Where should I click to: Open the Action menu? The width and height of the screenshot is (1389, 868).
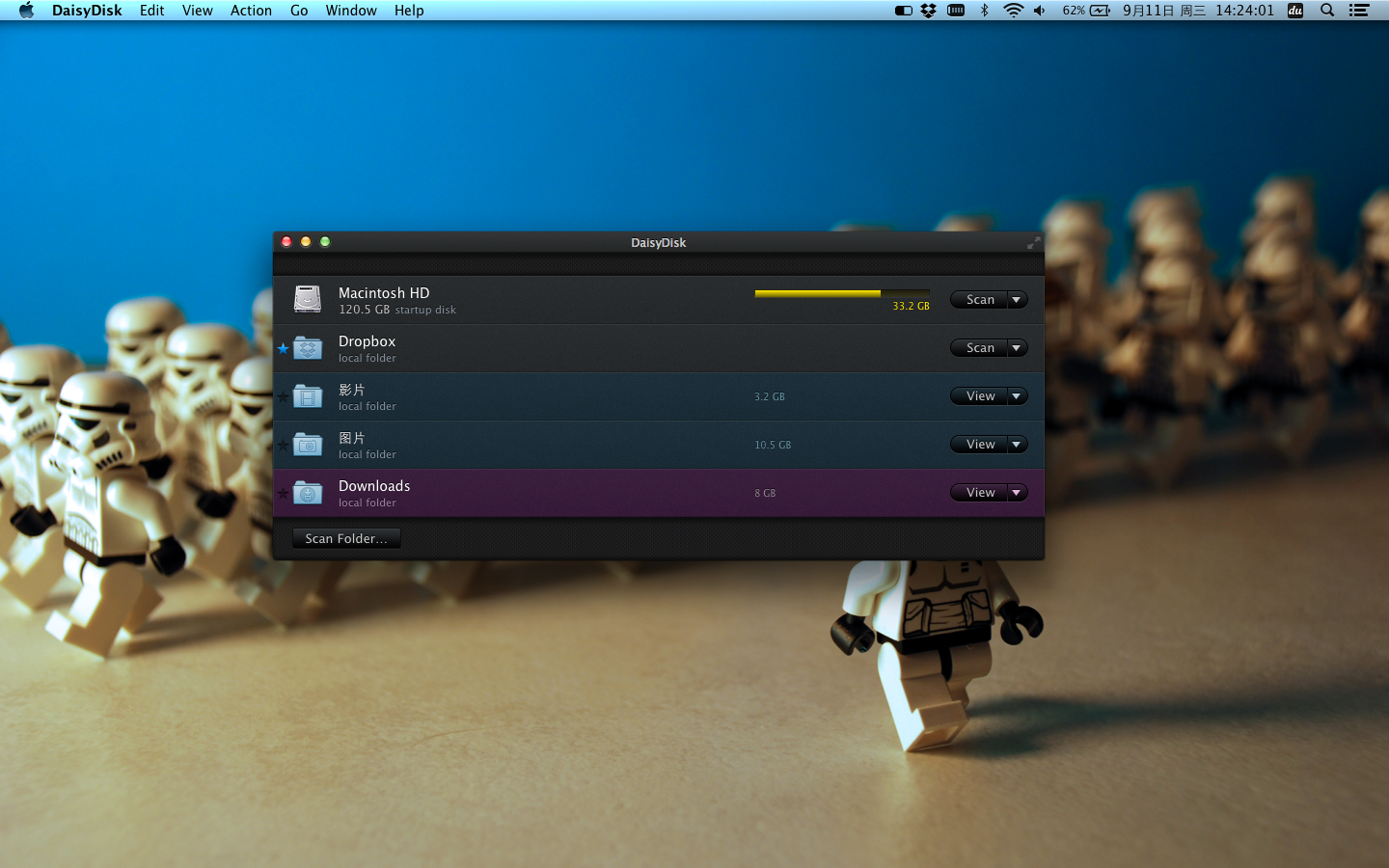[251, 11]
